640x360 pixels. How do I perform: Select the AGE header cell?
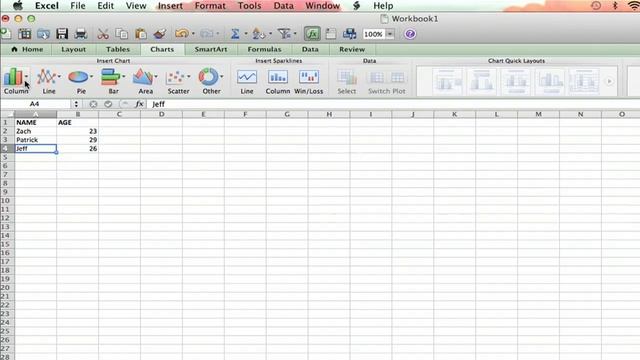coord(77,122)
